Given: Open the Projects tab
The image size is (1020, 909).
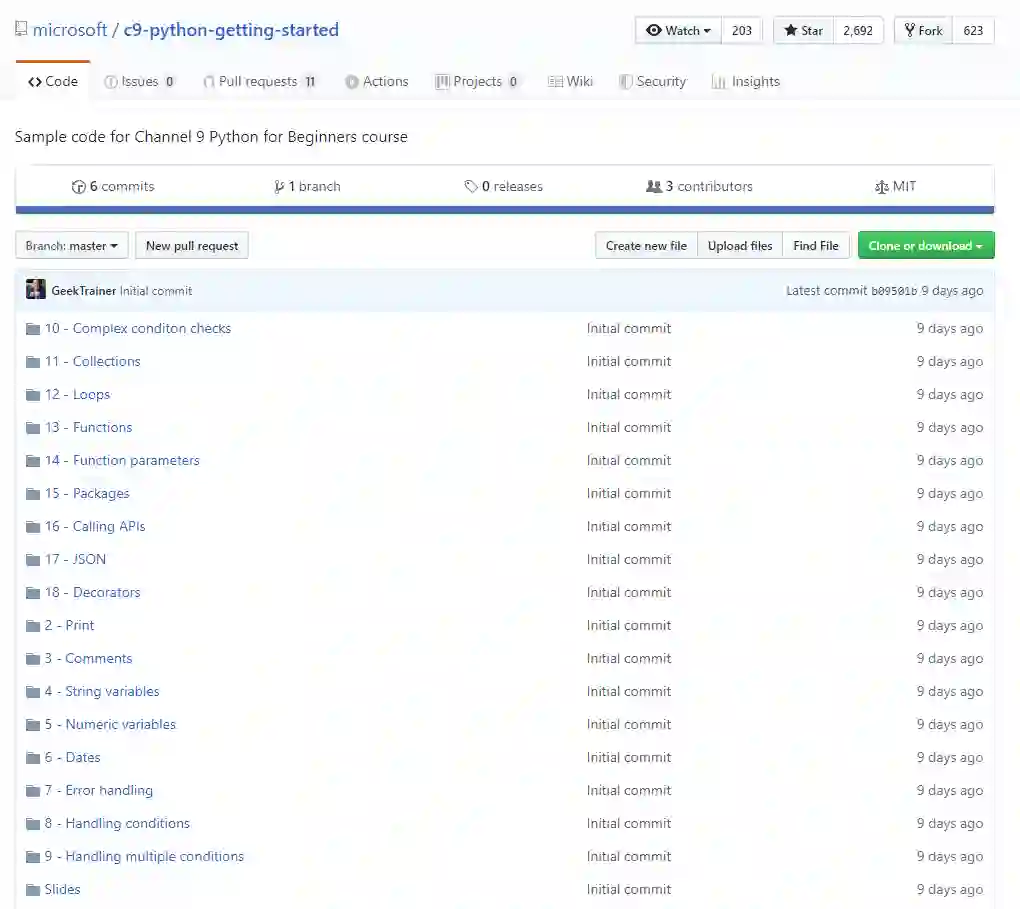Looking at the screenshot, I should click(x=476, y=81).
